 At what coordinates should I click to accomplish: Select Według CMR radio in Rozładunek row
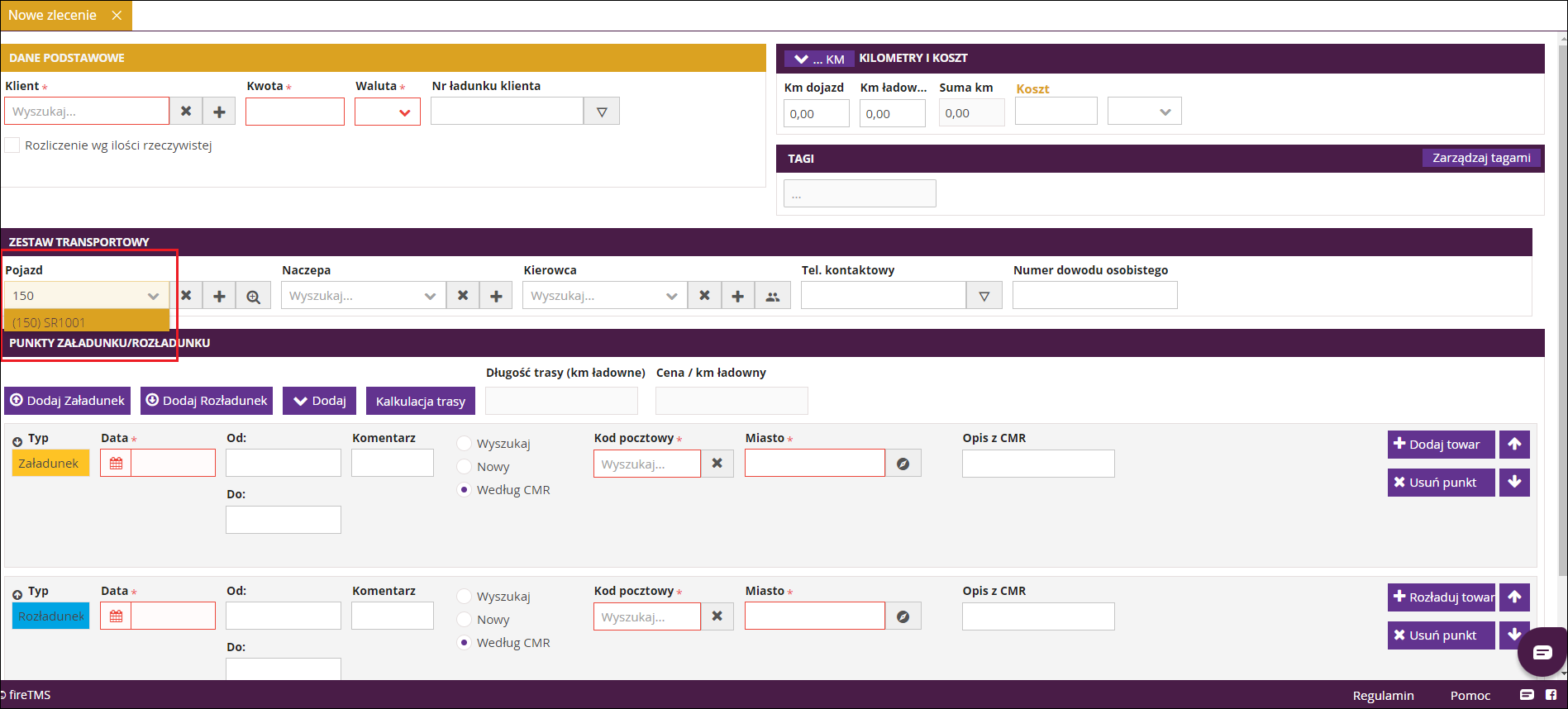point(465,643)
